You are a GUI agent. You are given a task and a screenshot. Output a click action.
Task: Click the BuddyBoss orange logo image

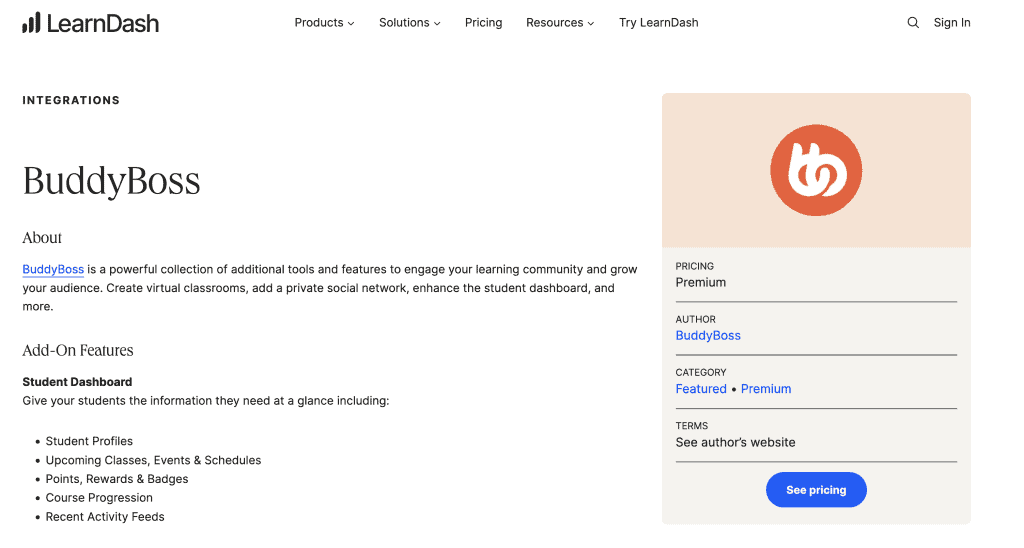click(x=816, y=170)
